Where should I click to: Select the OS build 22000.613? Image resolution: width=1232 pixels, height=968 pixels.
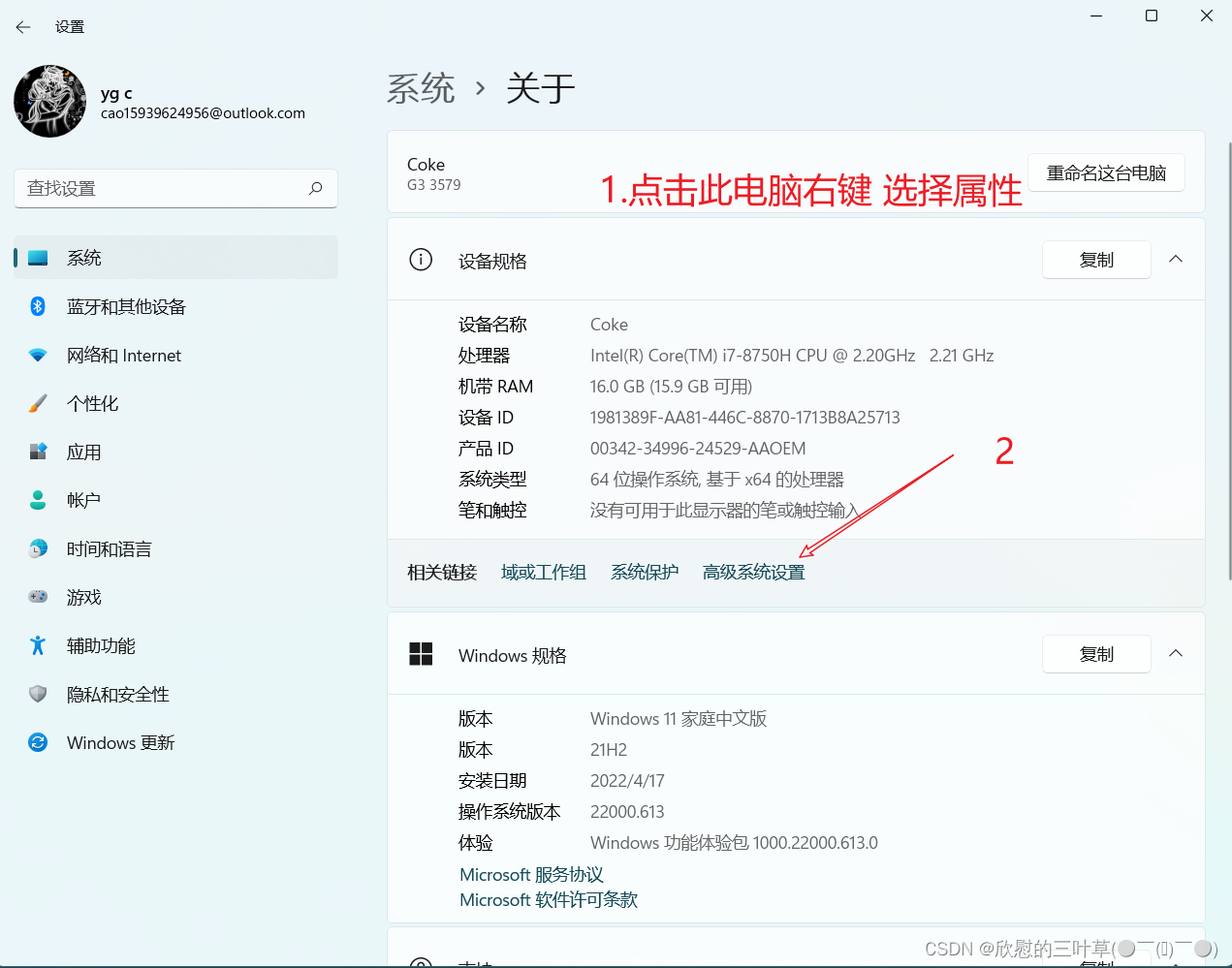[627, 812]
